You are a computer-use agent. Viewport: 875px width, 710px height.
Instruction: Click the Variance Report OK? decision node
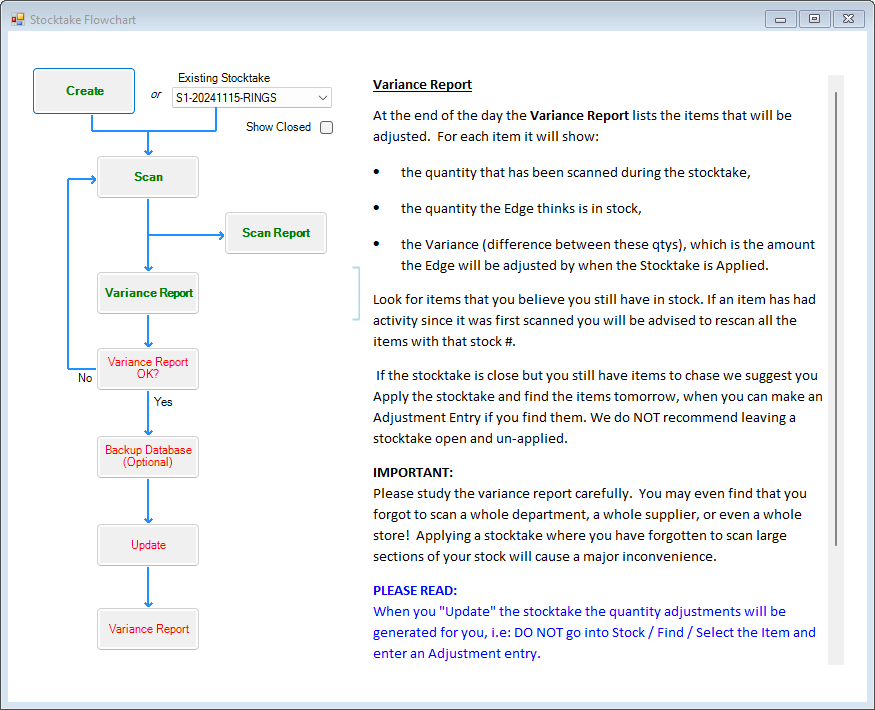point(147,369)
